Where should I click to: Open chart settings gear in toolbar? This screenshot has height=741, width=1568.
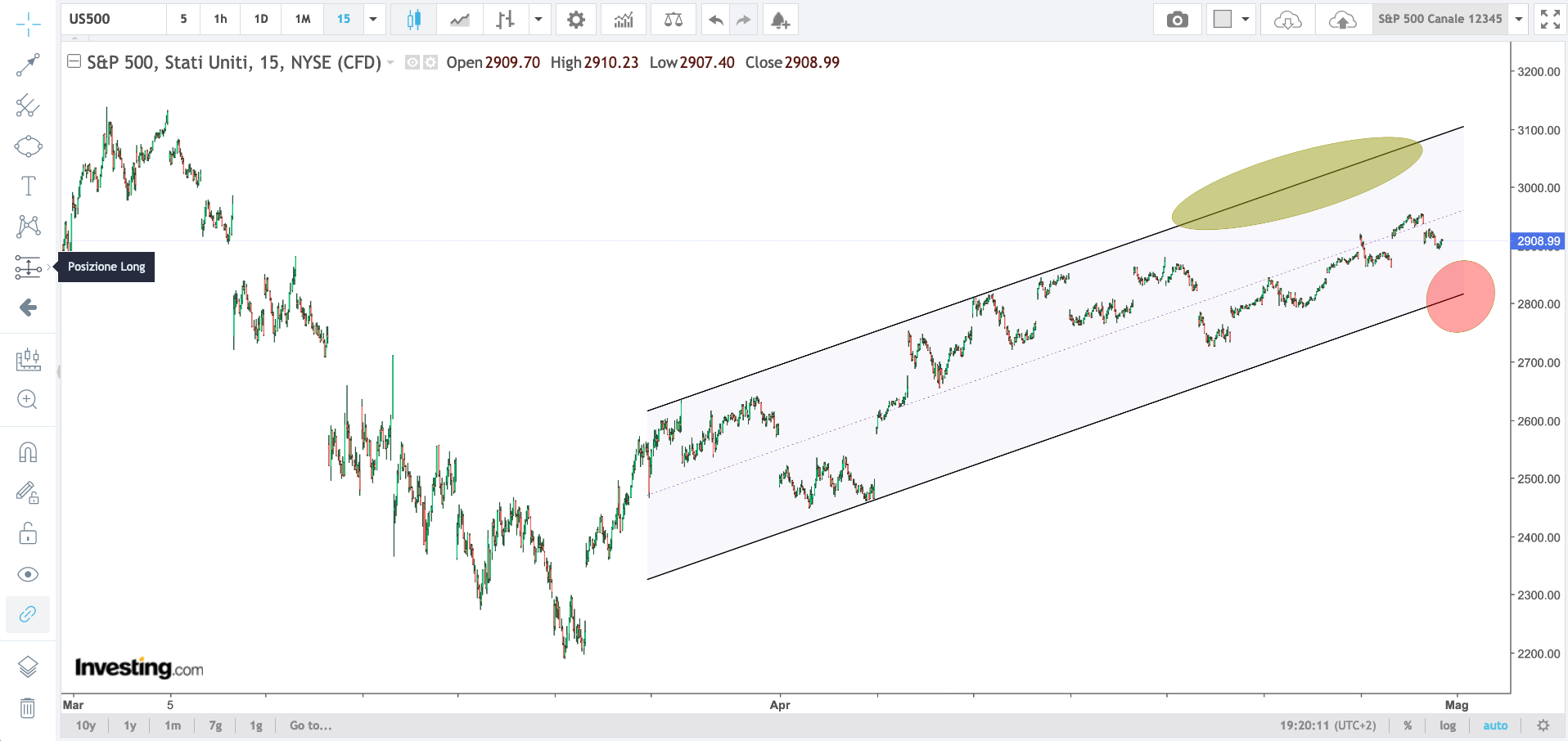(576, 19)
